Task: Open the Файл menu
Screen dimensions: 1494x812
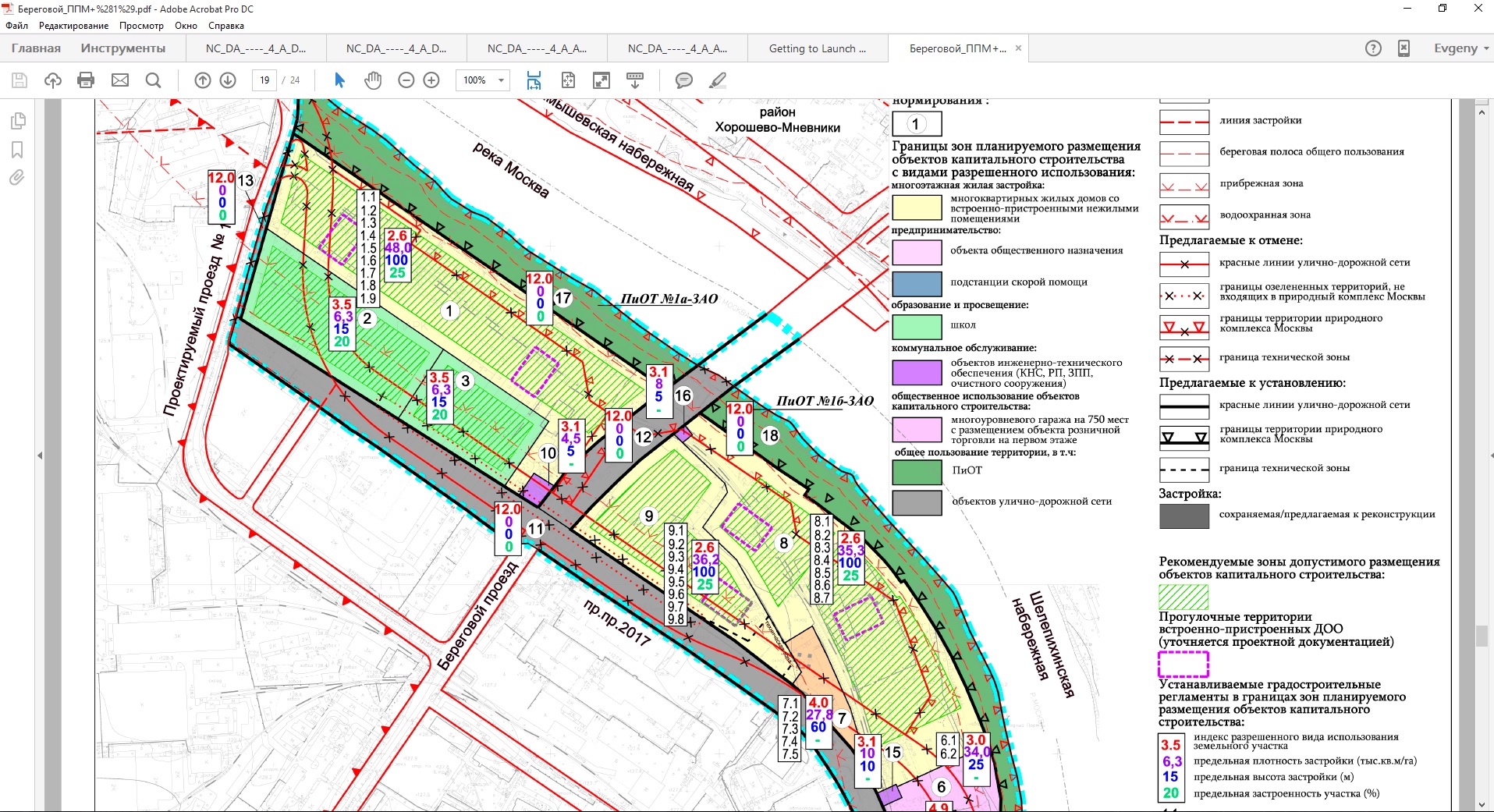Action: [16, 26]
